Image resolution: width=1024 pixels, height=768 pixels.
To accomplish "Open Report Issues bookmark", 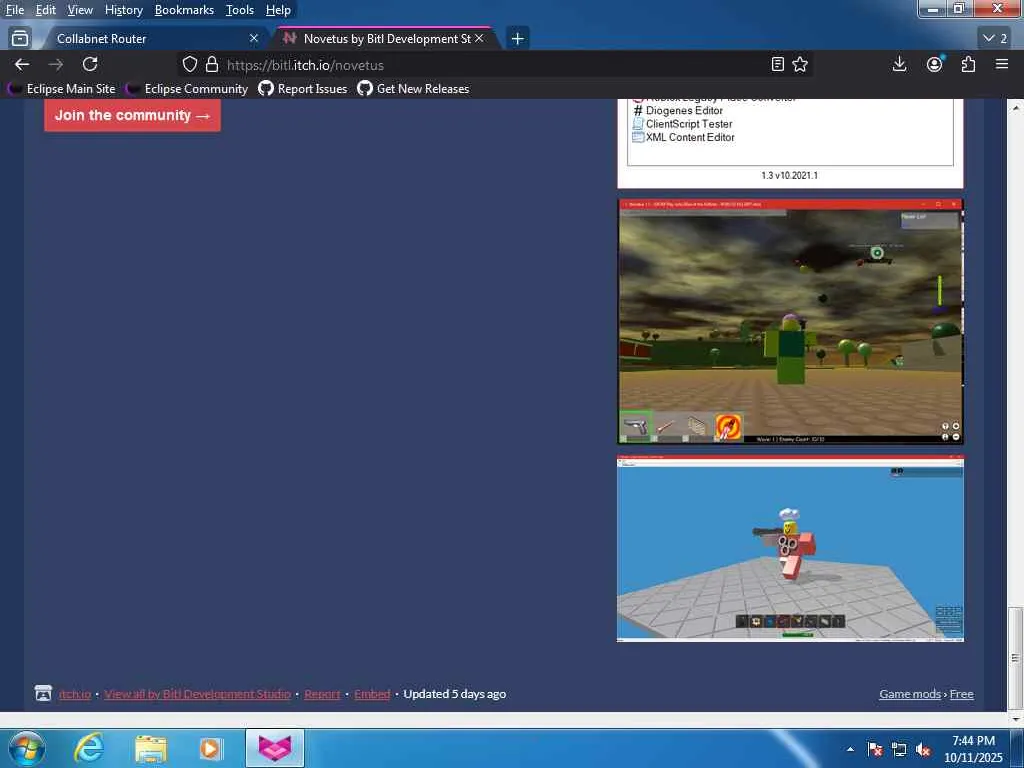I will 303,89.
